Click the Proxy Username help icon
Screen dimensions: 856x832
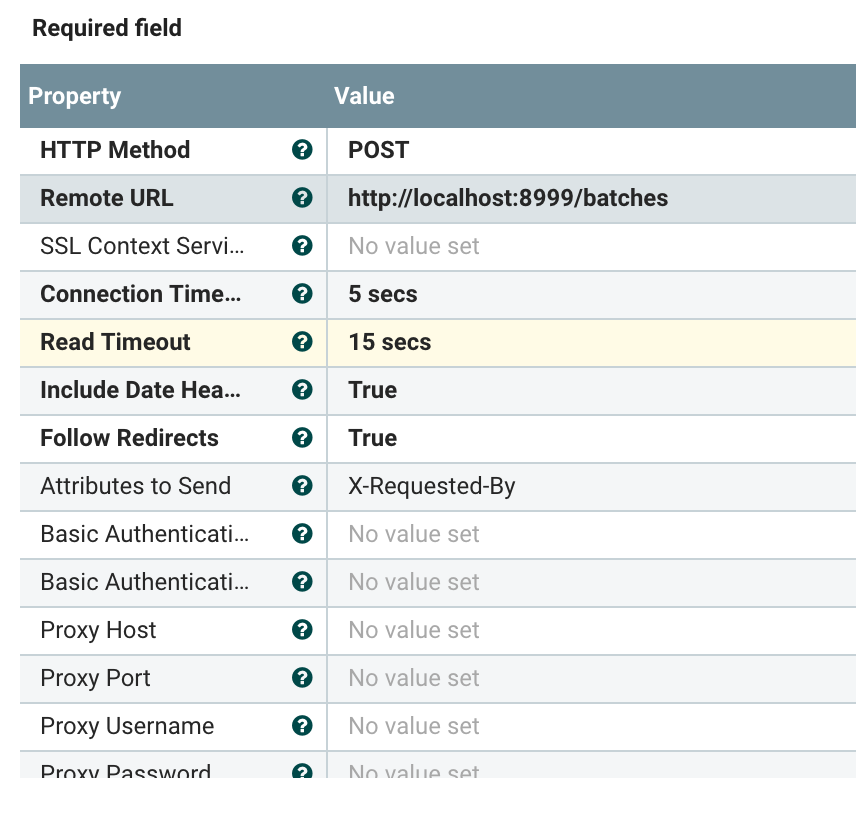(x=302, y=726)
